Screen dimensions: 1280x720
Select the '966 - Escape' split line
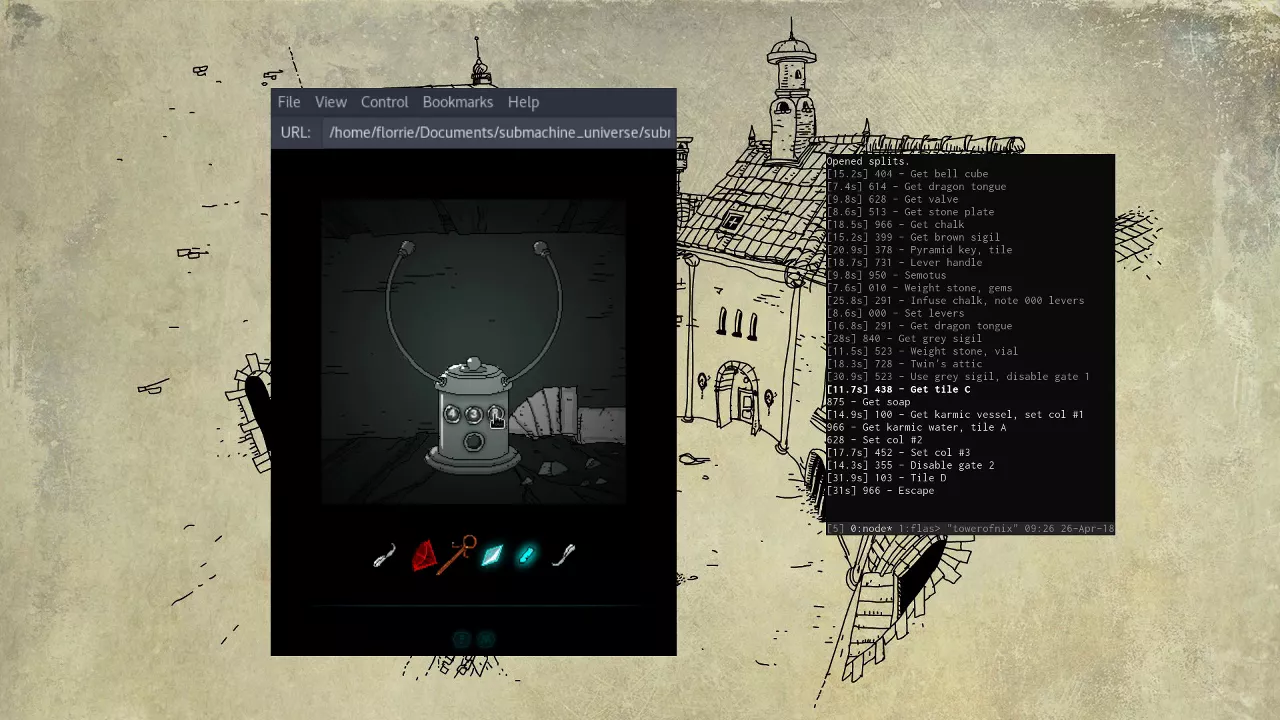click(x=880, y=491)
